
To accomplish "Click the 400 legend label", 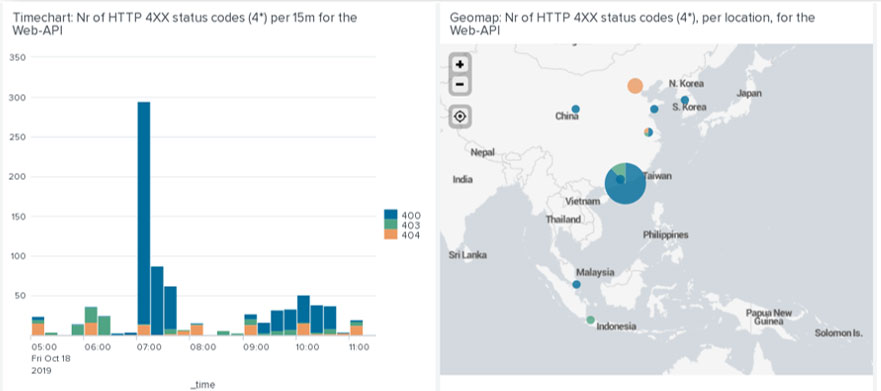I will pyautogui.click(x=411, y=215).
